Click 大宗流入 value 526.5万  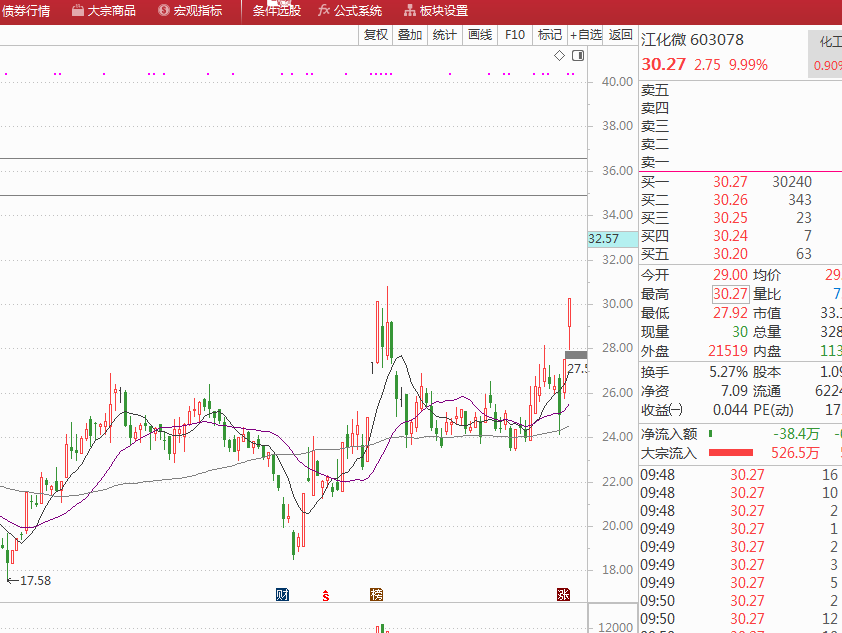tap(795, 453)
